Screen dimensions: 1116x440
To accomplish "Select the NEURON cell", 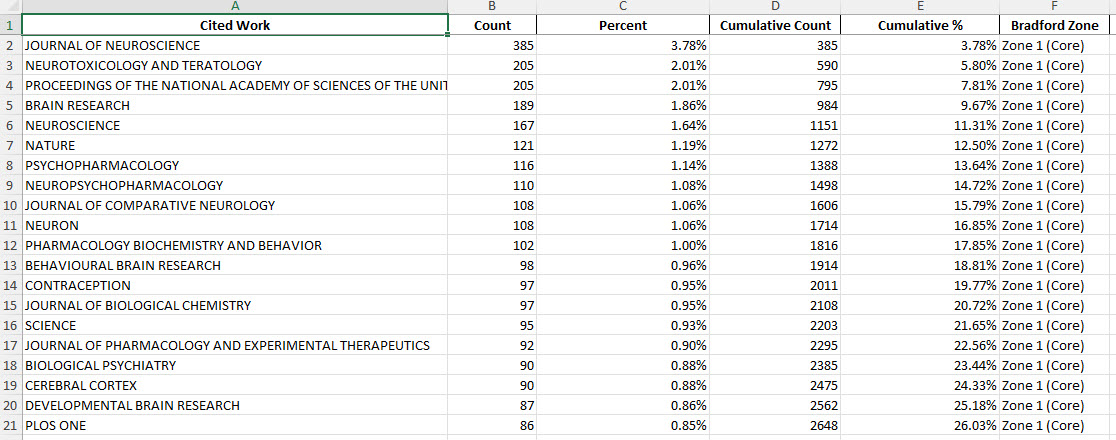I will 235,226.
